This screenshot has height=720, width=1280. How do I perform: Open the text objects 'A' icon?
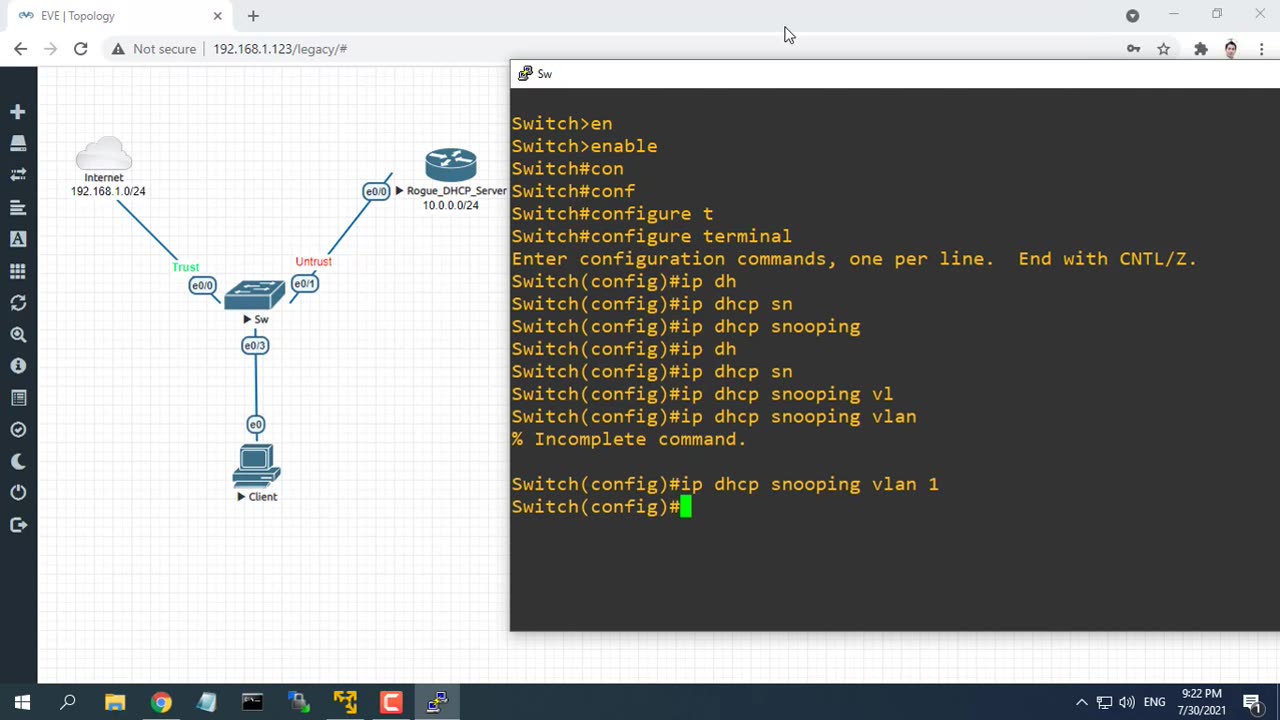click(18, 239)
